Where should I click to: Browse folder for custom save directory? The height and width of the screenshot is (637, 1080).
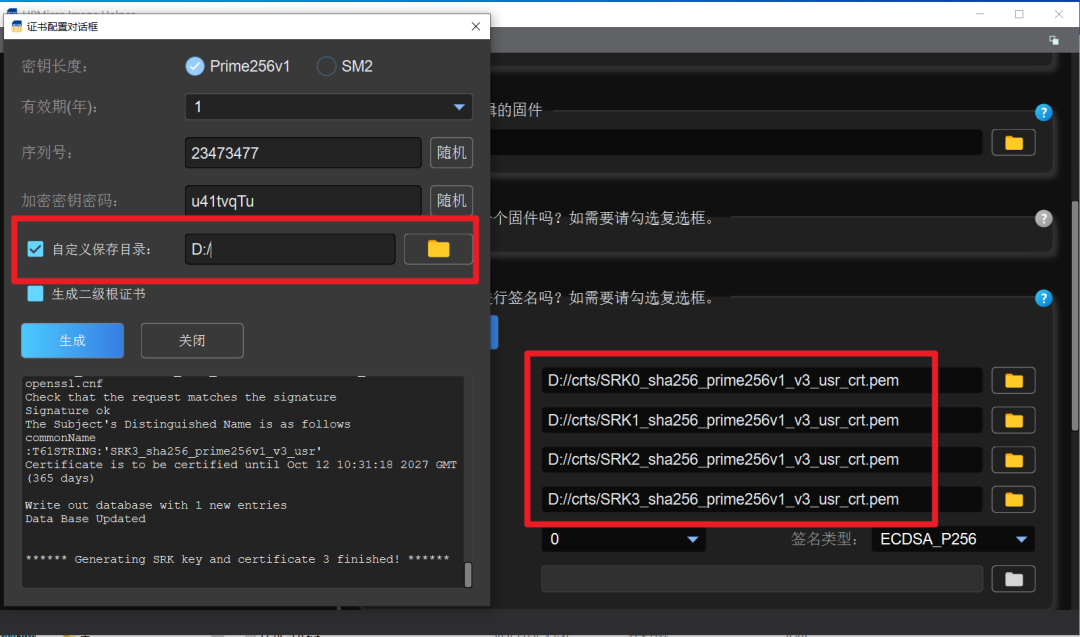coord(438,249)
